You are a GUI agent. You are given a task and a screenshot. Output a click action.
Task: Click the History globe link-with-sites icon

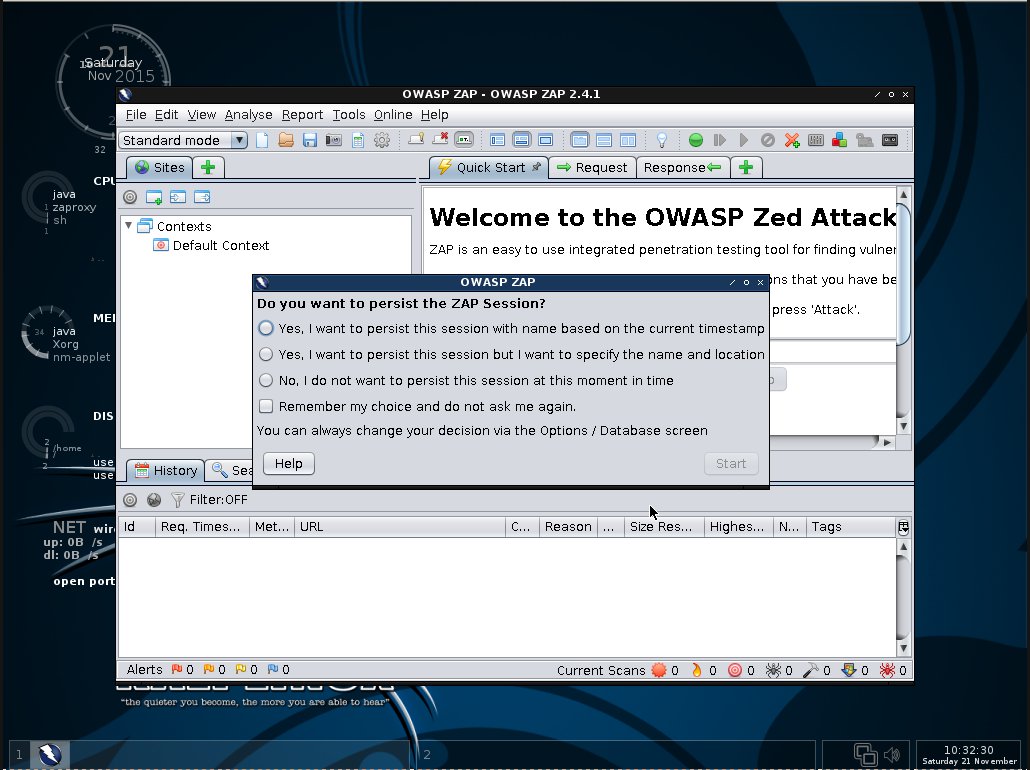coord(154,500)
